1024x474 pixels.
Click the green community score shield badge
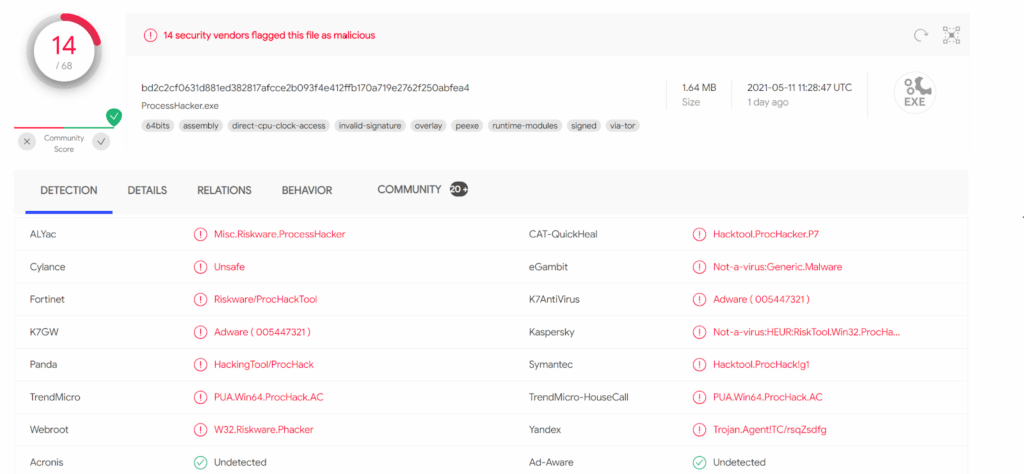tap(114, 117)
